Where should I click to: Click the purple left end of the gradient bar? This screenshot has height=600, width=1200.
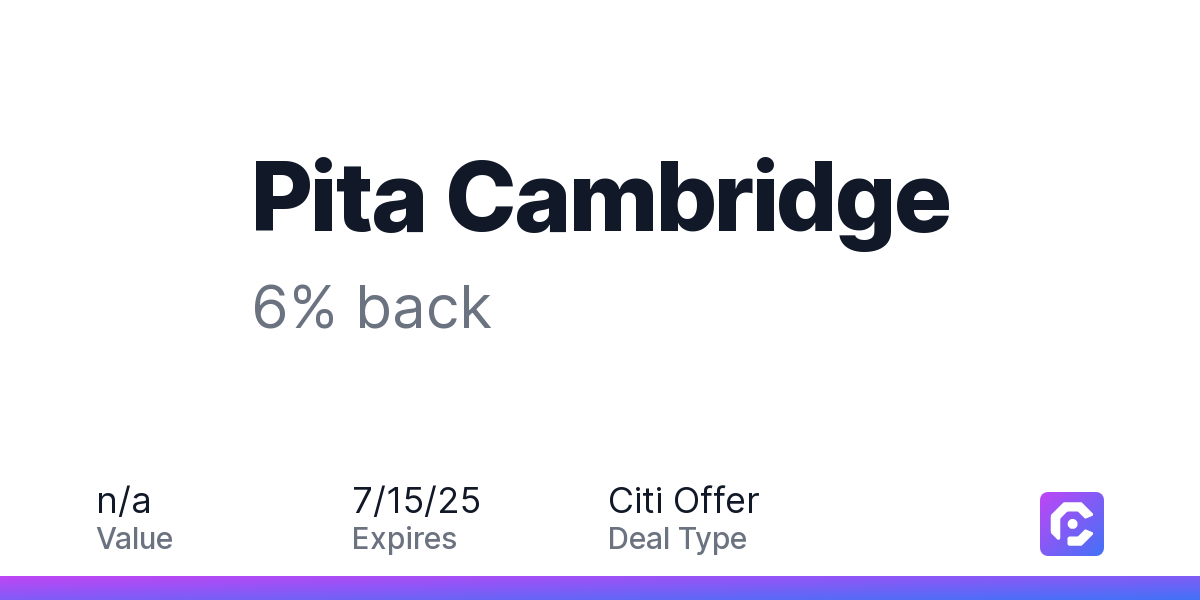click(30, 588)
